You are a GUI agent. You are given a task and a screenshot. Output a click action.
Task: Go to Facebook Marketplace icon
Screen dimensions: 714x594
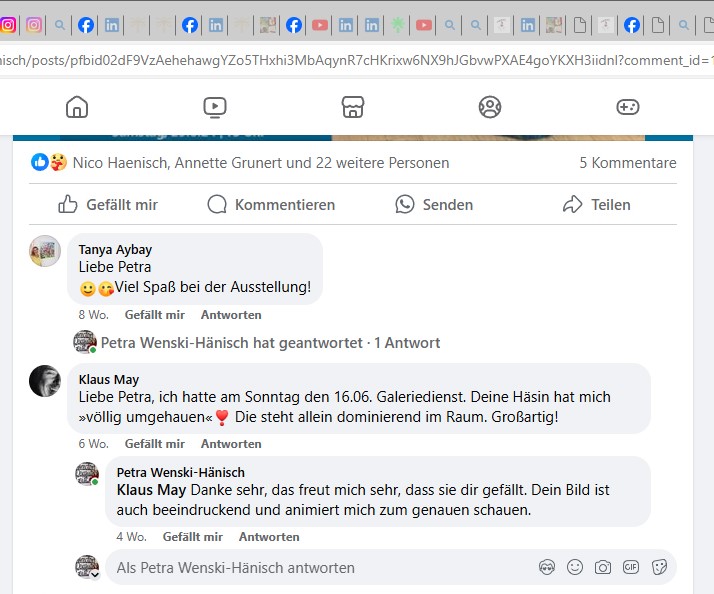pyautogui.click(x=351, y=107)
